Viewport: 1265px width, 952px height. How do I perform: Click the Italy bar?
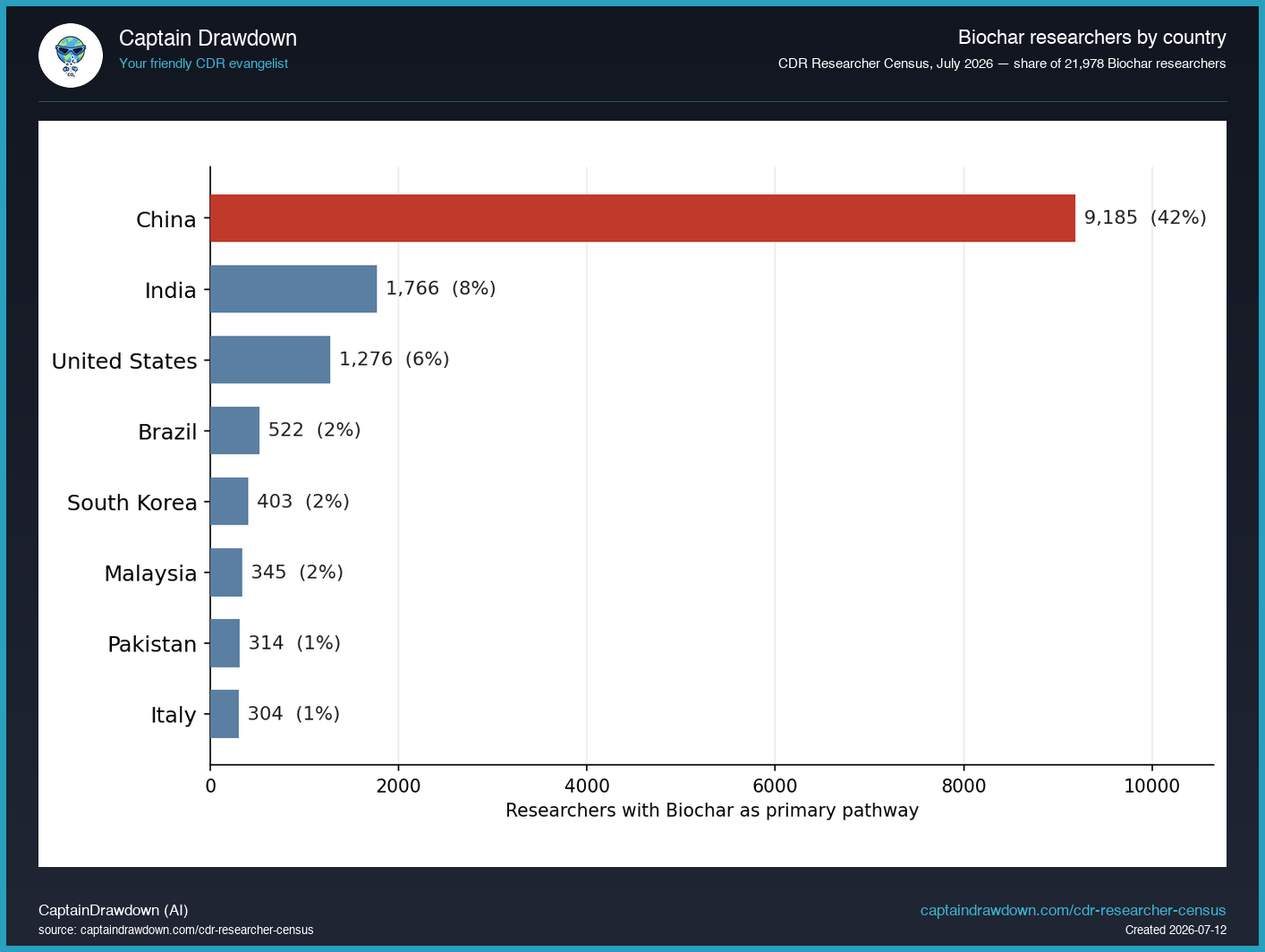[225, 713]
